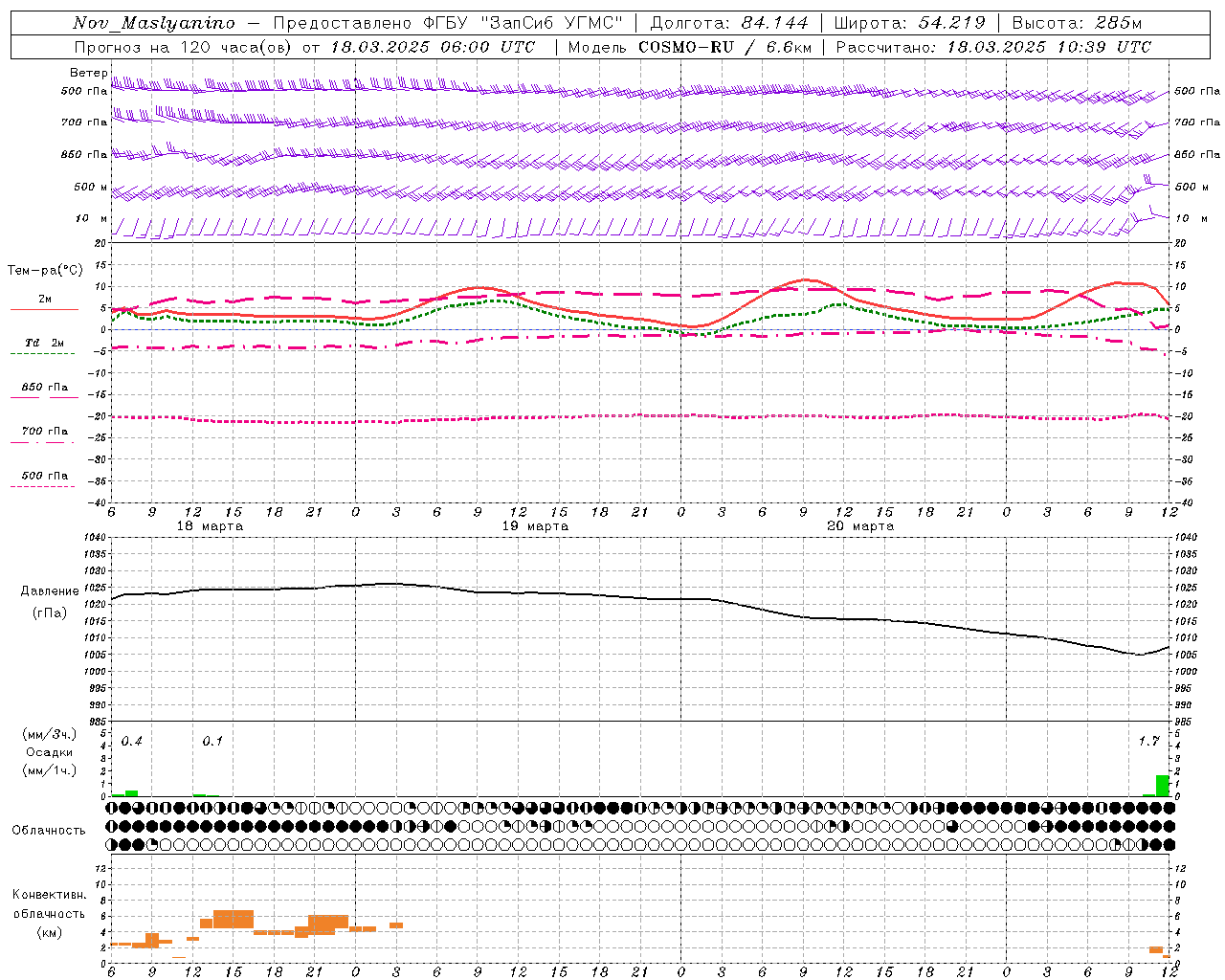The image size is (1225, 980).
Task: Click the 850 гПа legend entry under Тем-ра
Action: coord(44,388)
